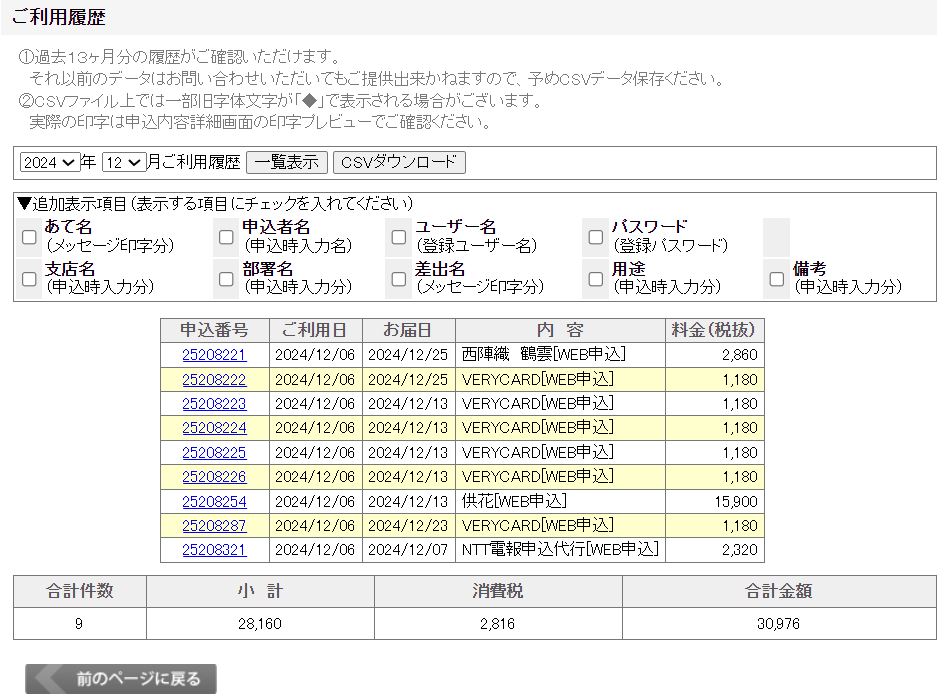Click the 一覧表示 button

click(x=285, y=161)
